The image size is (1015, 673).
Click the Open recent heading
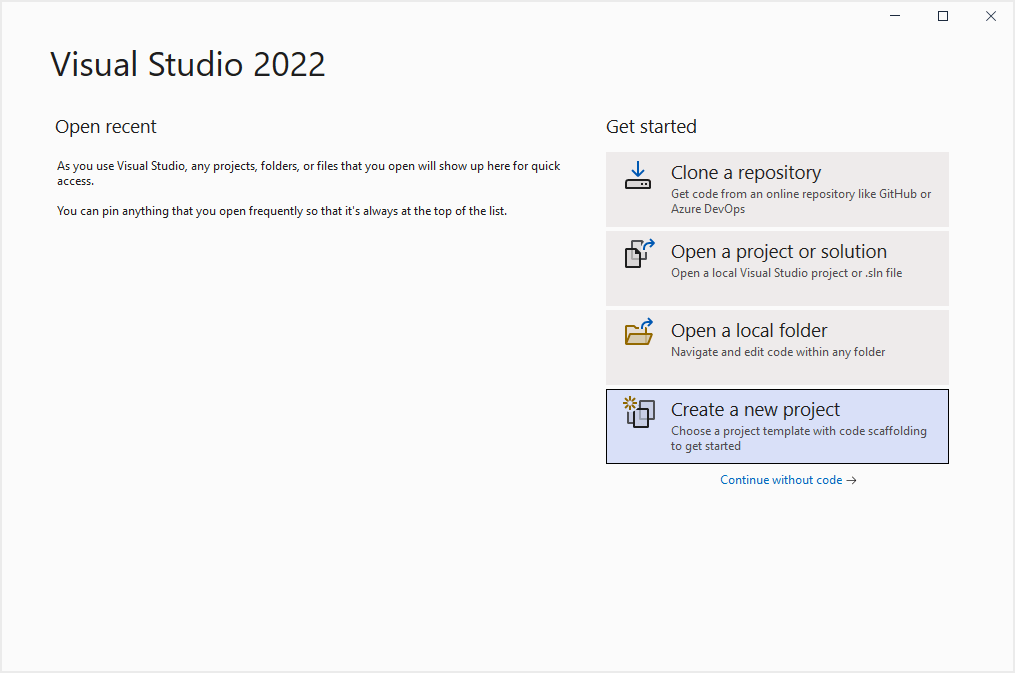click(106, 127)
